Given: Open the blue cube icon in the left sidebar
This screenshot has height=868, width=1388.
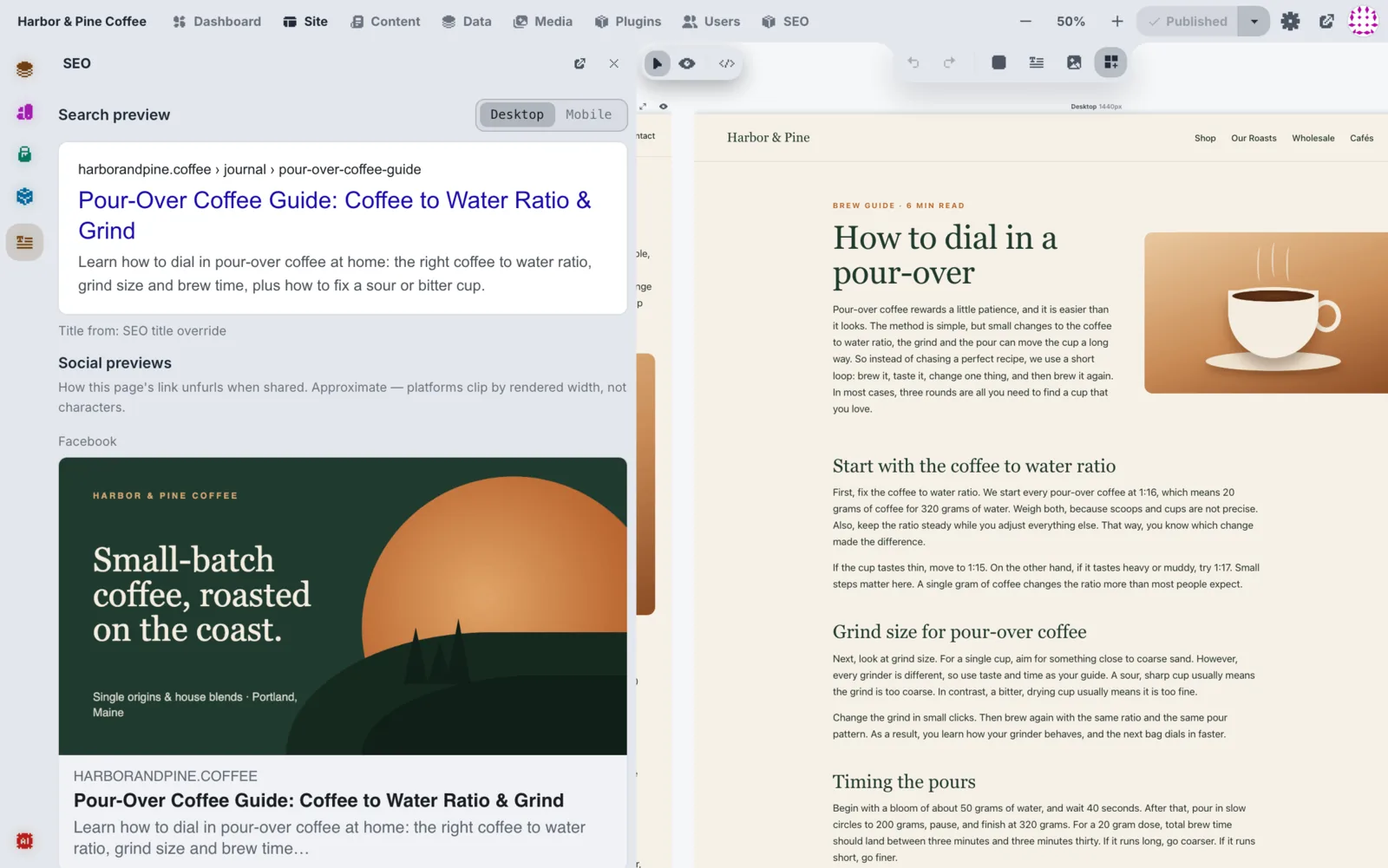Looking at the screenshot, I should pyautogui.click(x=24, y=197).
